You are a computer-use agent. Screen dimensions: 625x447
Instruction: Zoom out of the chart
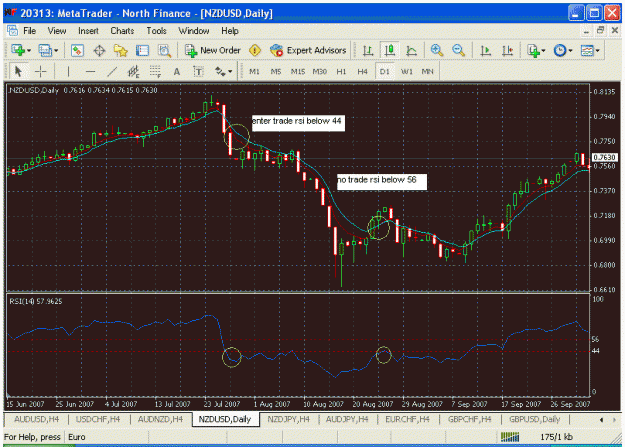(458, 51)
